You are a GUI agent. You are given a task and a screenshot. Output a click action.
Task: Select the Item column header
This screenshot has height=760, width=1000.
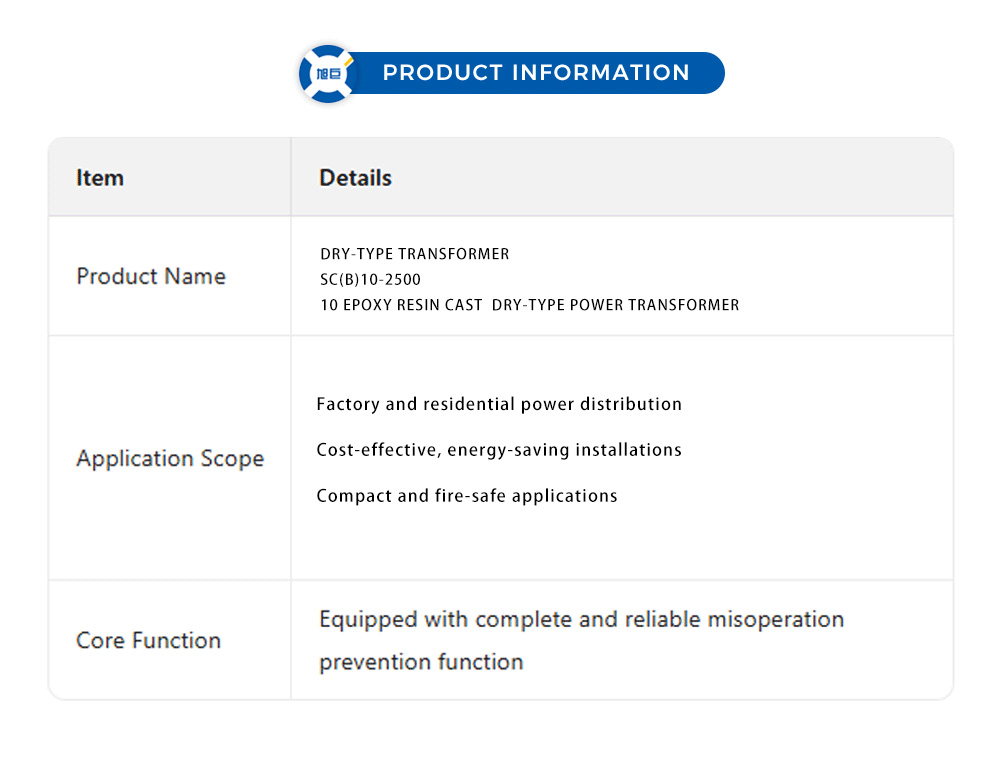pos(100,178)
